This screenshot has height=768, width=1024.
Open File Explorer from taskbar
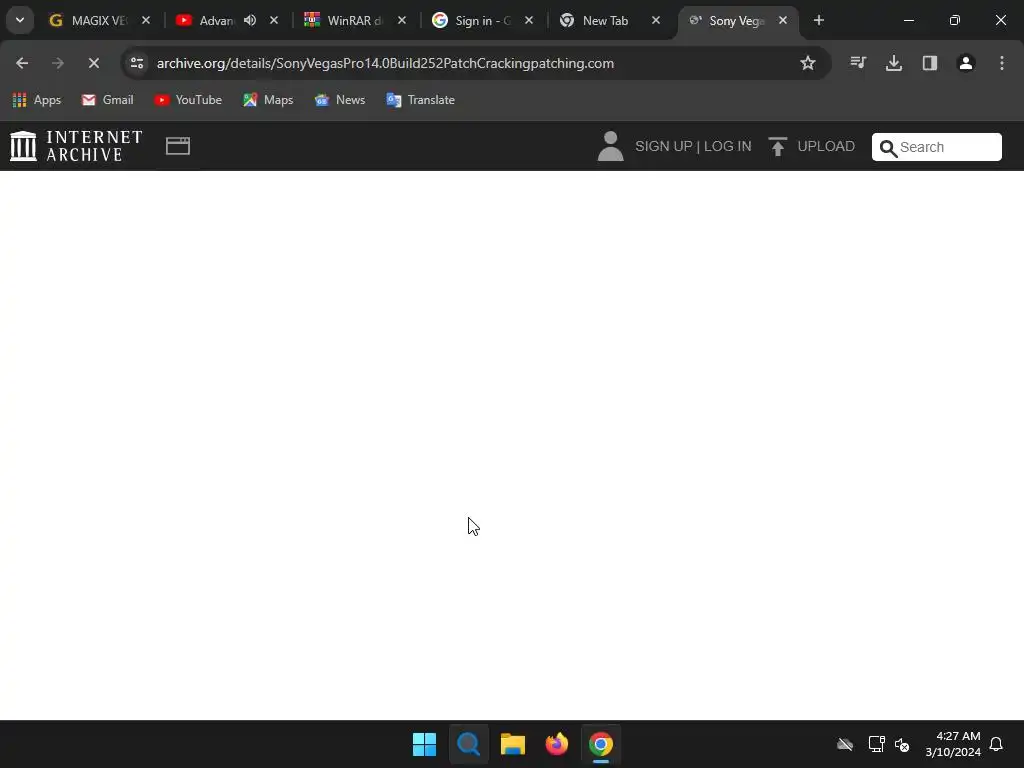513,744
